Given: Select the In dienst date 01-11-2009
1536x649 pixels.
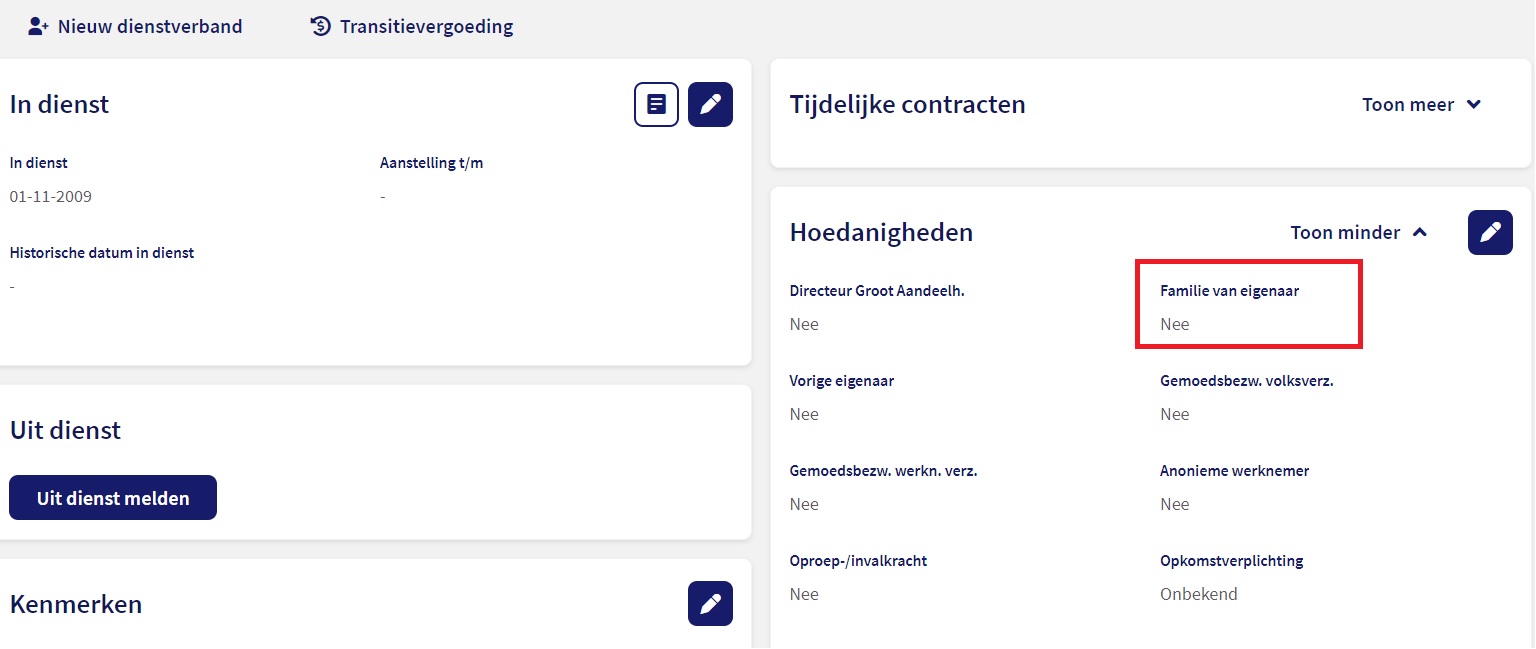Looking at the screenshot, I should [51, 196].
